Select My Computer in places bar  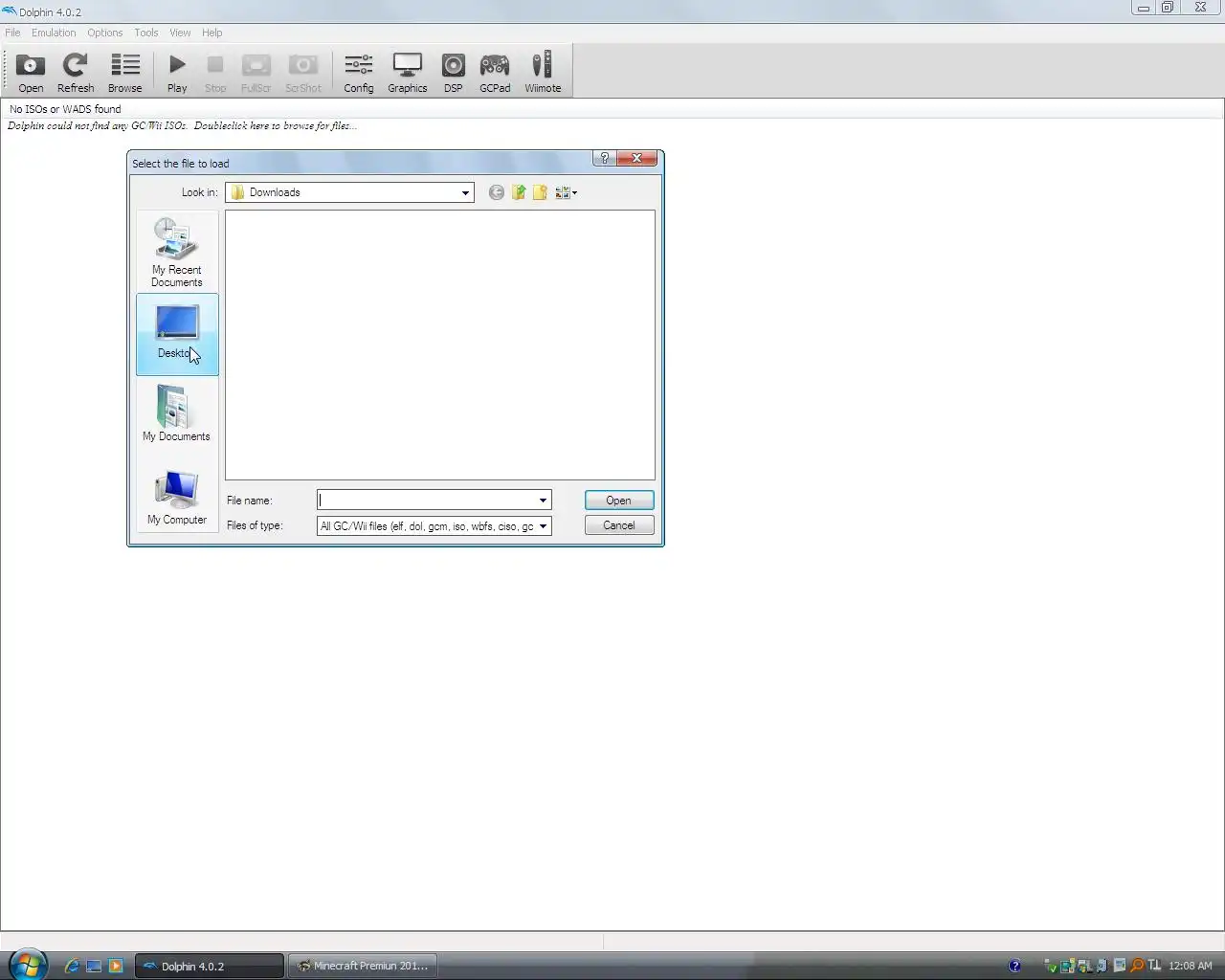[x=177, y=498]
